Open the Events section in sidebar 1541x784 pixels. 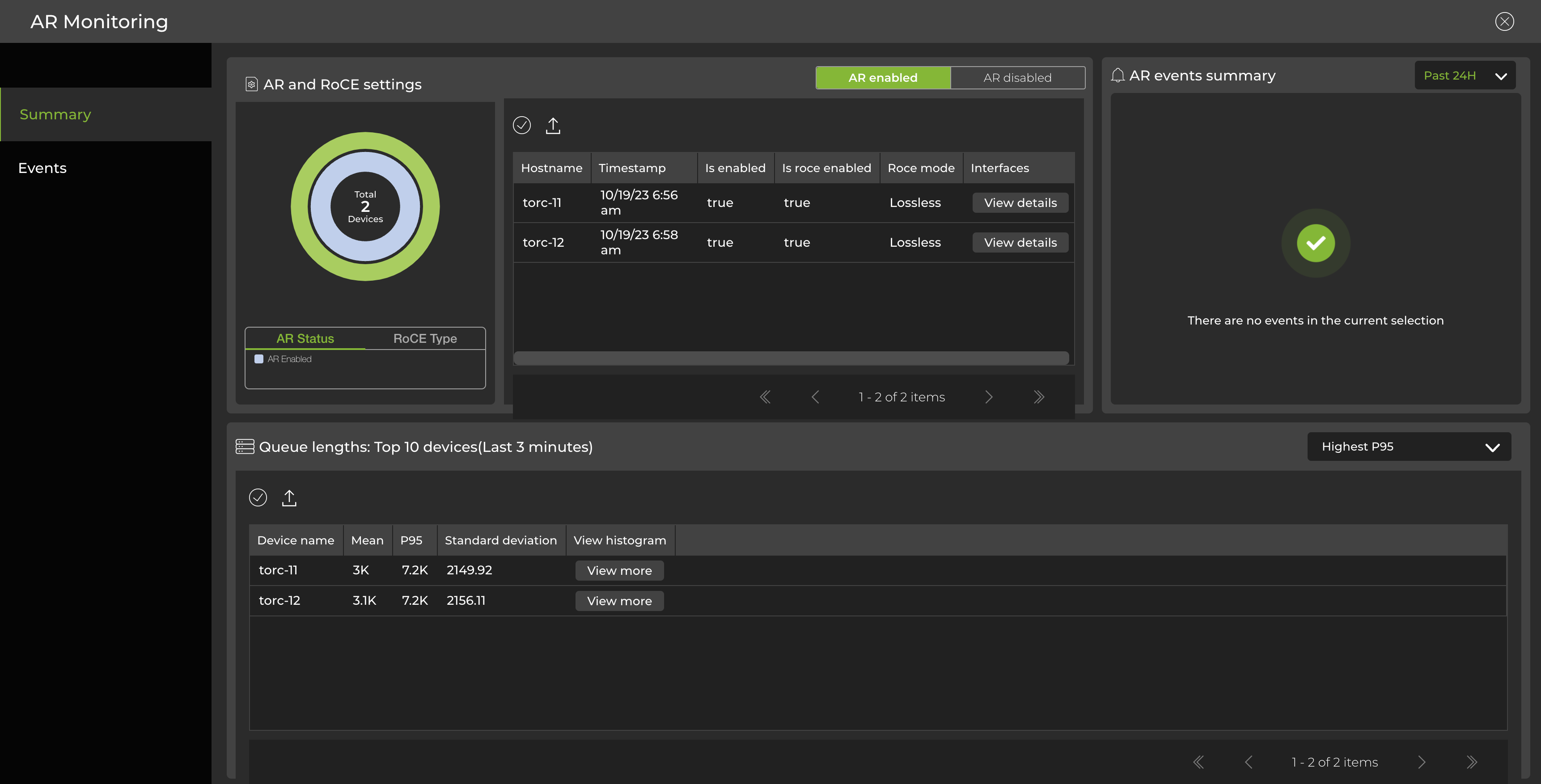(42, 168)
